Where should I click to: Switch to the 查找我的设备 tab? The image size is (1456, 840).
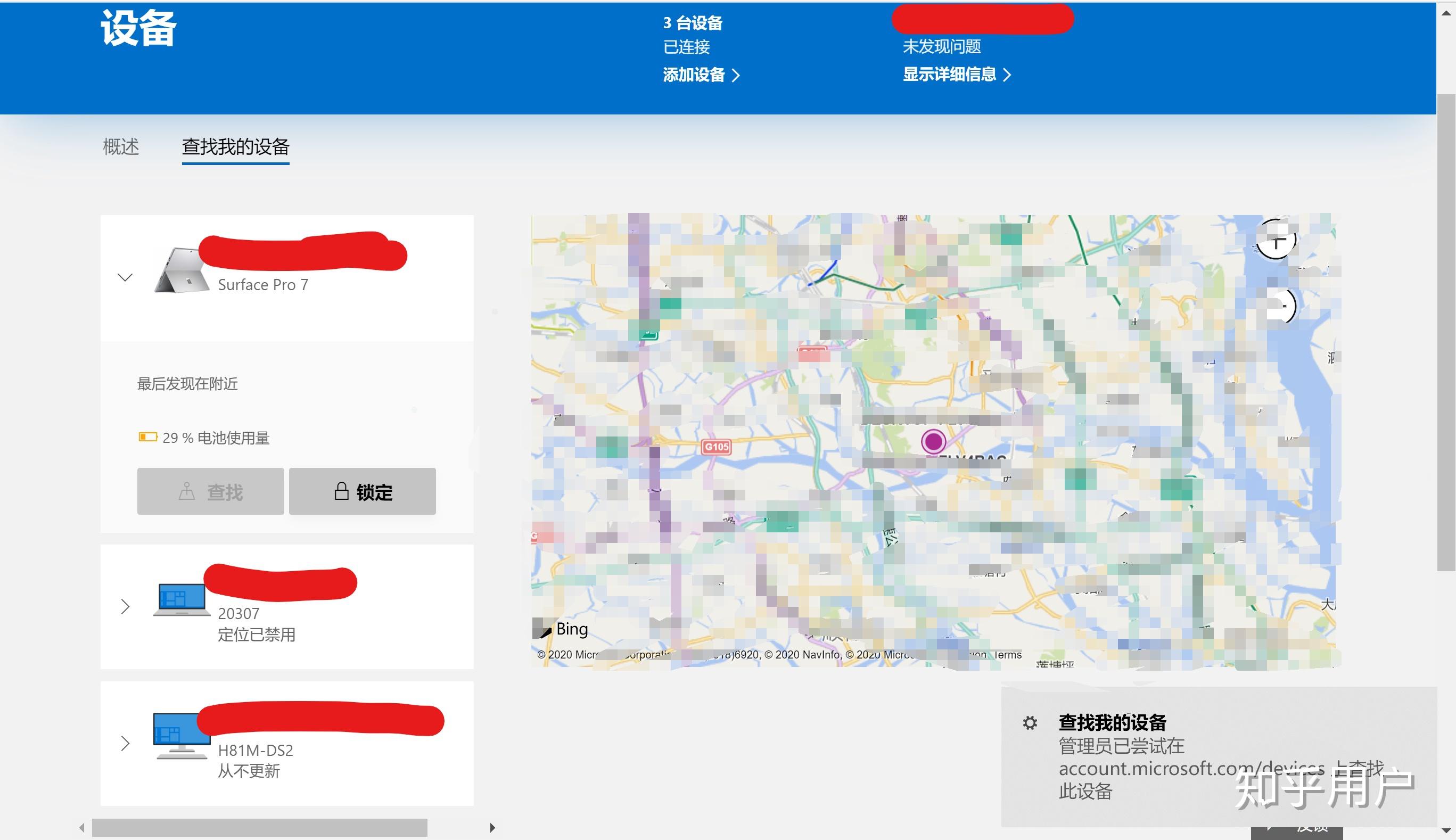[235, 147]
